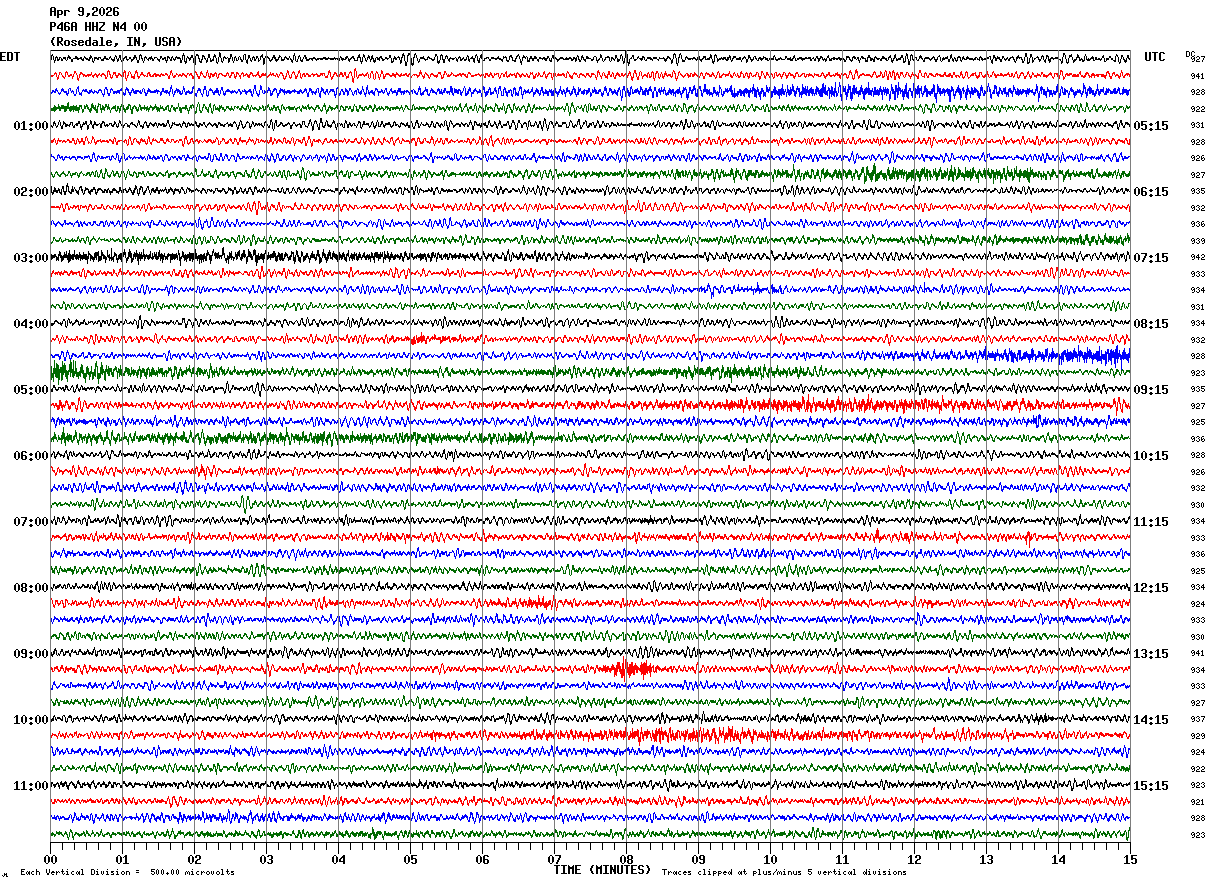Image resolution: width=1210 pixels, height=886 pixels.
Task: Click the 15:15 UTC time label
Action: 1151,786
